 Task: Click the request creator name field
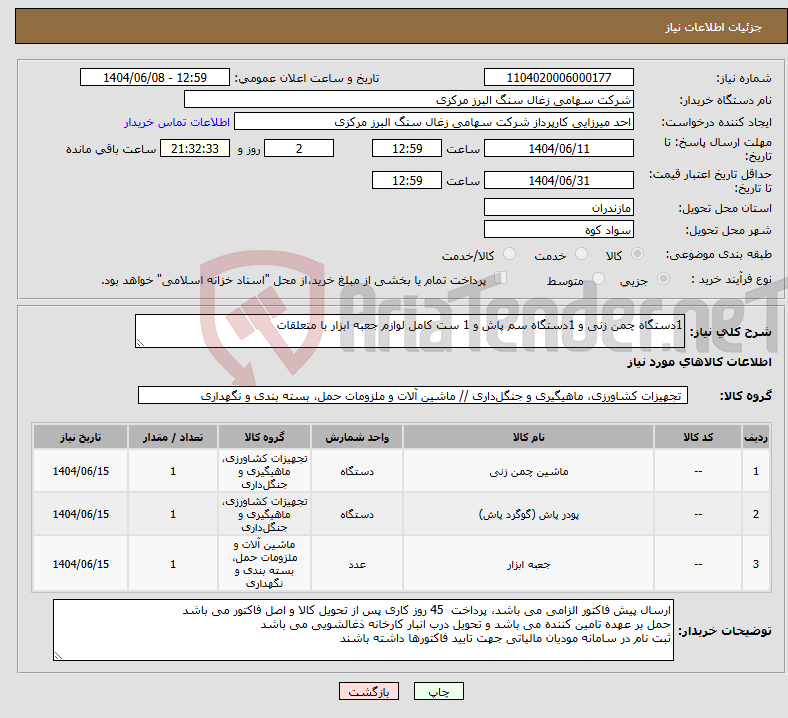click(434, 122)
